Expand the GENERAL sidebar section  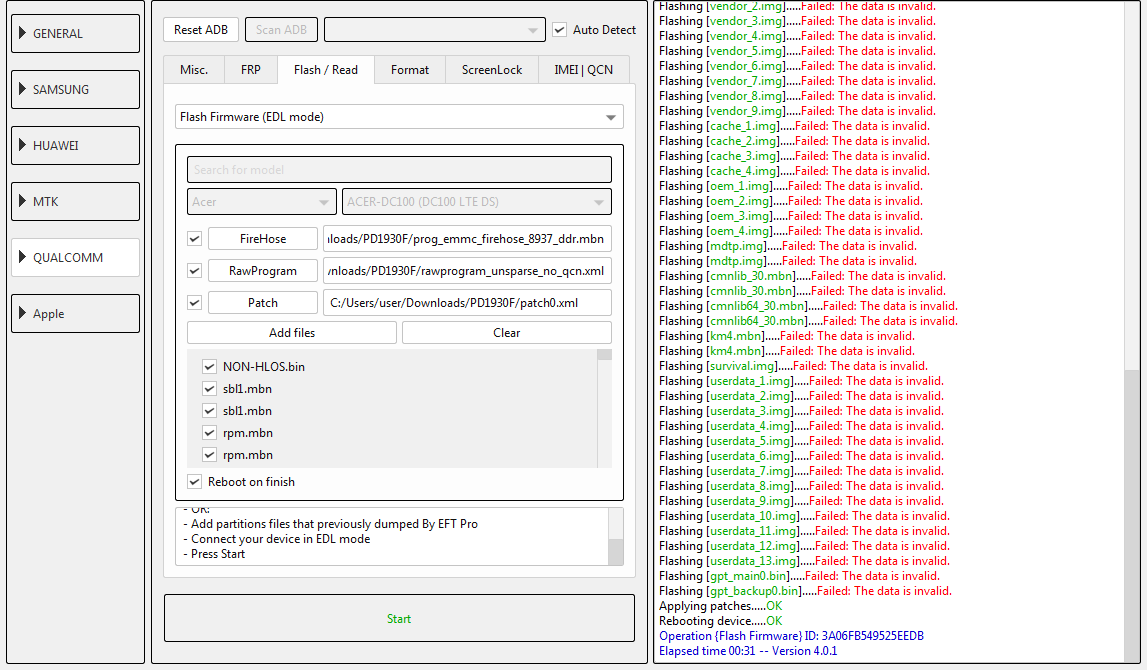(x=75, y=34)
